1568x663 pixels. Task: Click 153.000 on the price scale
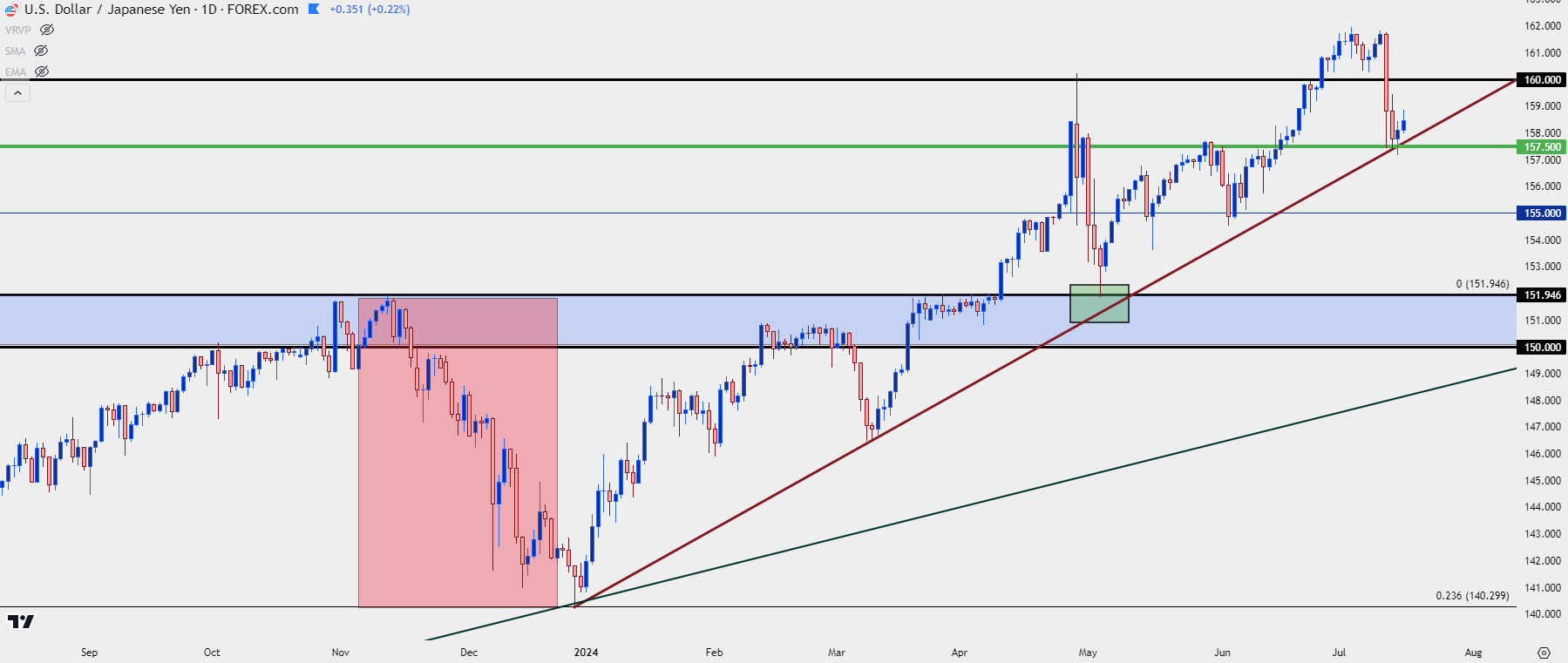[1542, 267]
